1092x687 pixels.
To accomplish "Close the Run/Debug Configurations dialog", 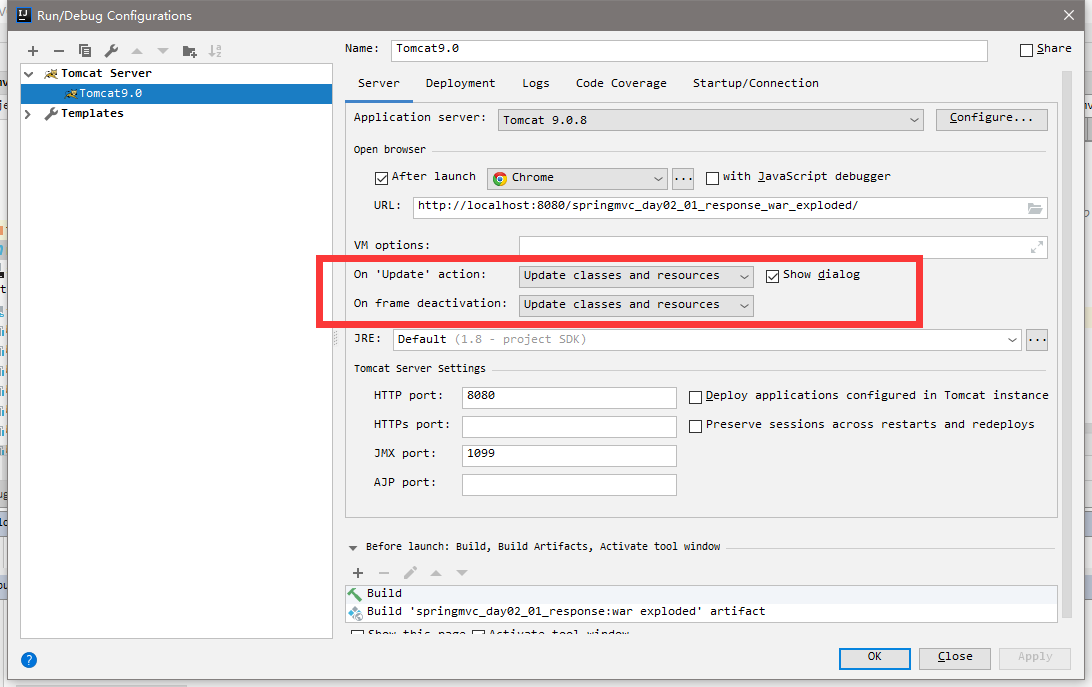I will point(1069,15).
